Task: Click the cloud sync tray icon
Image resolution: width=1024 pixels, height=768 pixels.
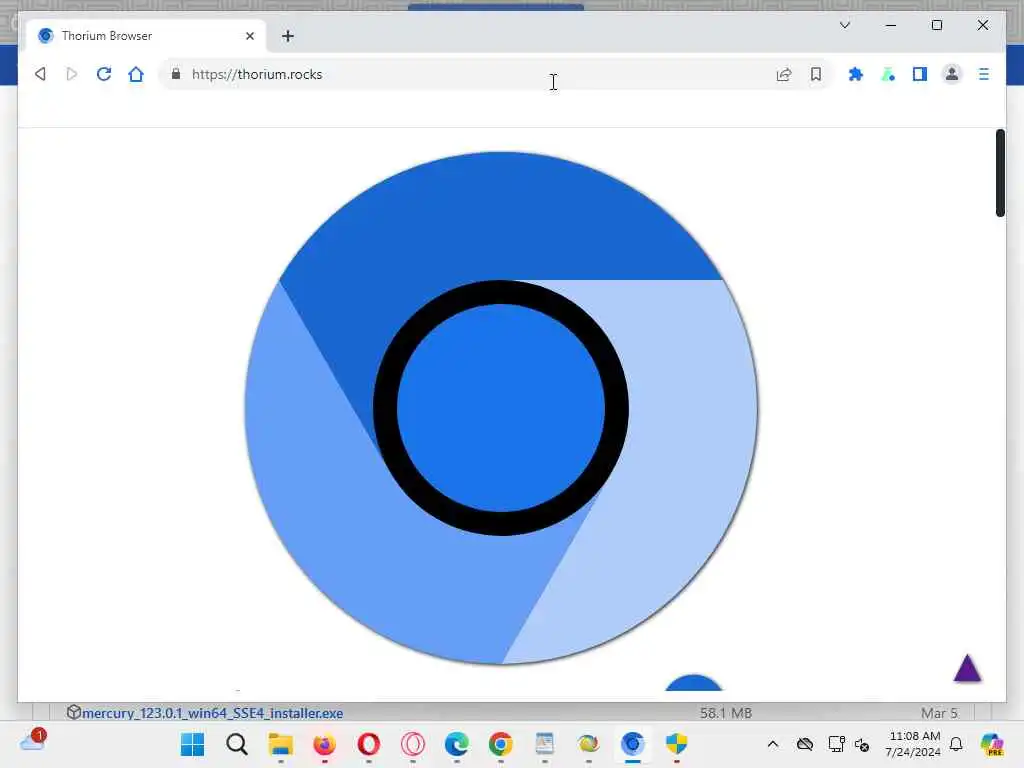Action: [805, 744]
